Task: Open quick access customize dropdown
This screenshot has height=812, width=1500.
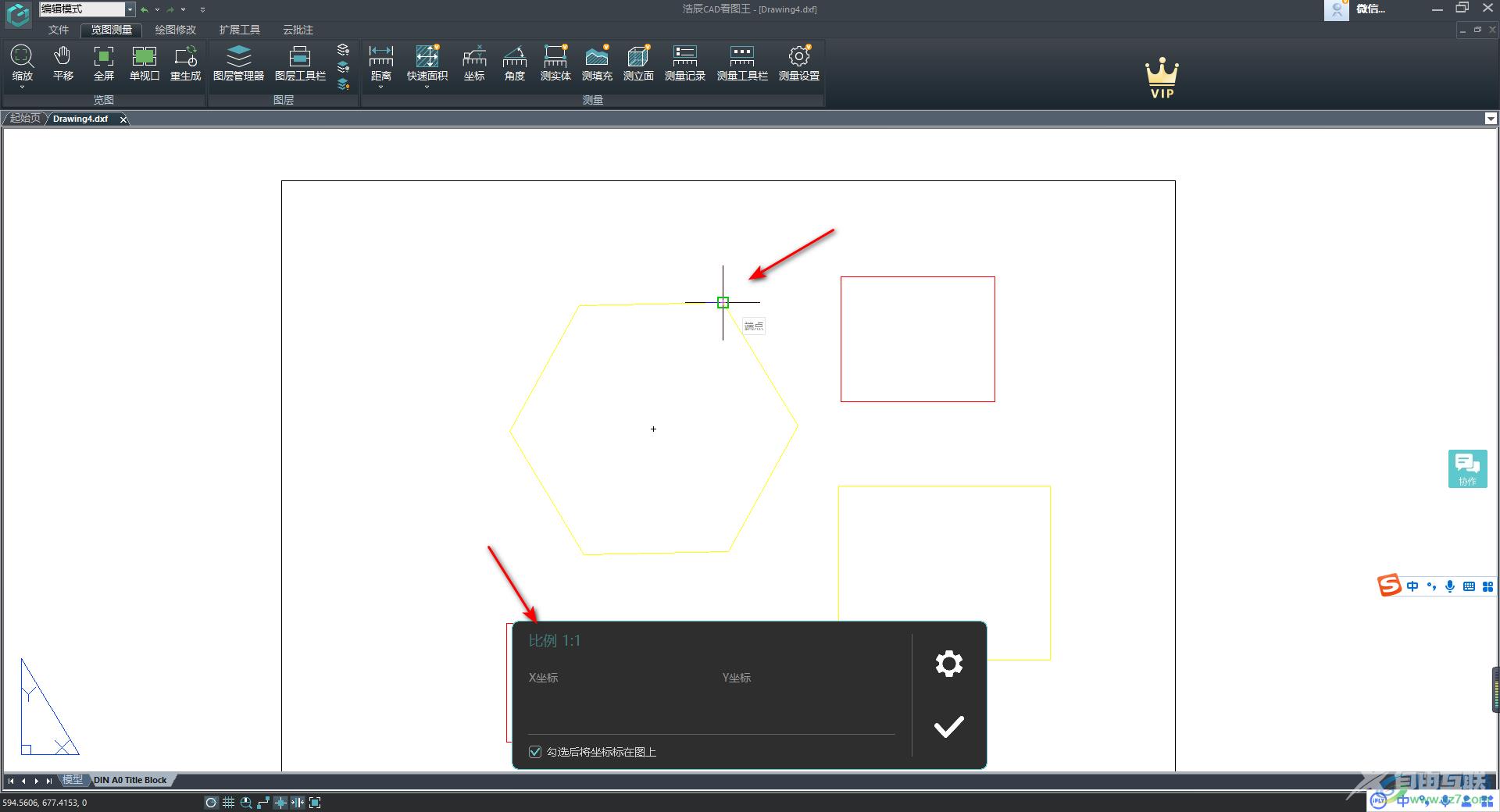Action: pyautogui.click(x=202, y=9)
